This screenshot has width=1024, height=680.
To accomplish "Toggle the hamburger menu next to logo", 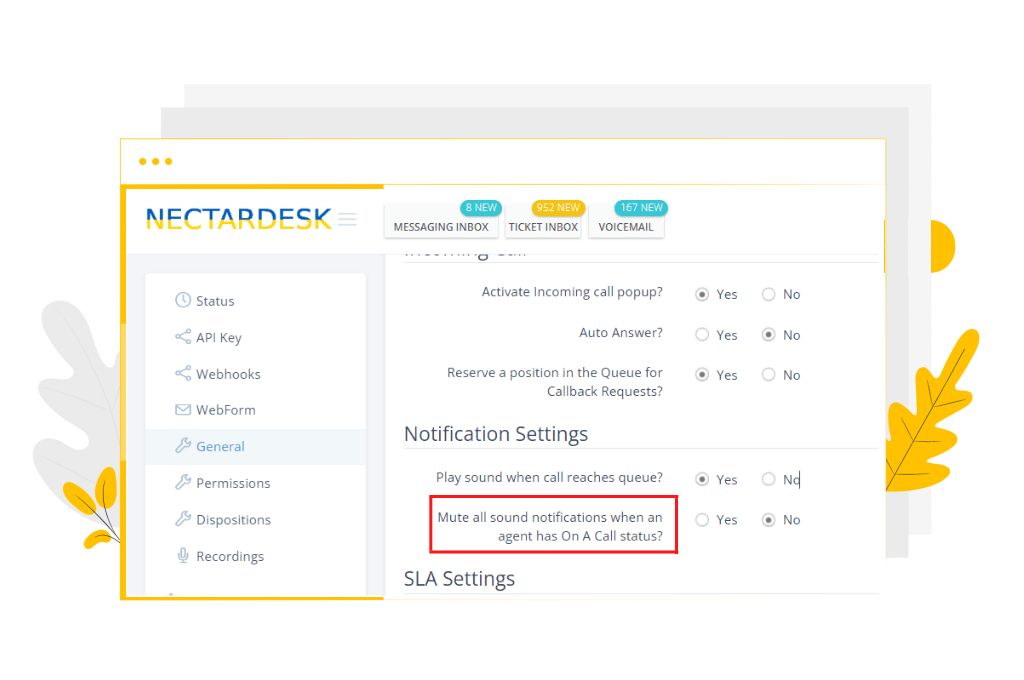I will point(347,219).
